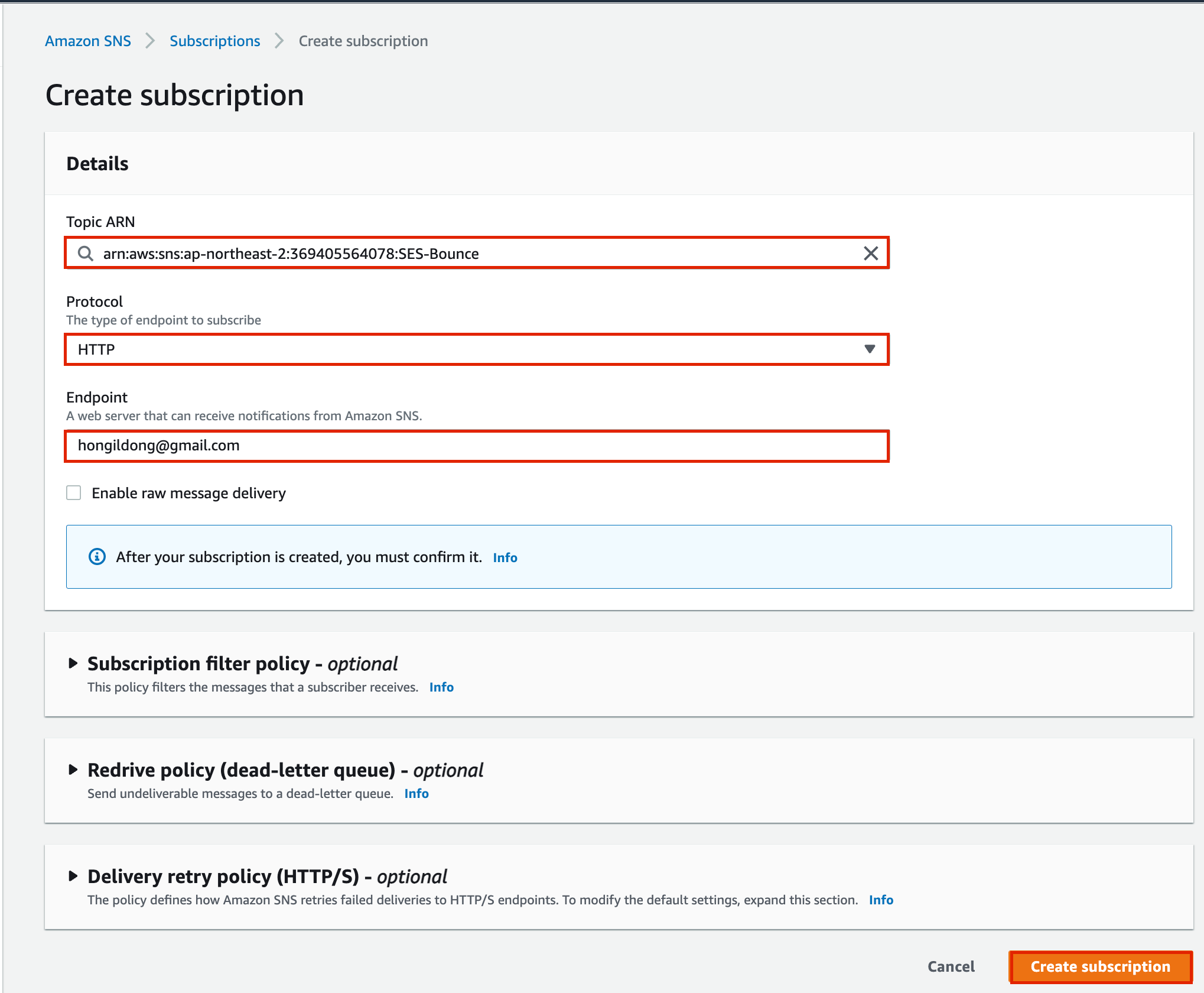Image resolution: width=1204 pixels, height=993 pixels.
Task: Click the Create subscription button
Action: click(1101, 966)
